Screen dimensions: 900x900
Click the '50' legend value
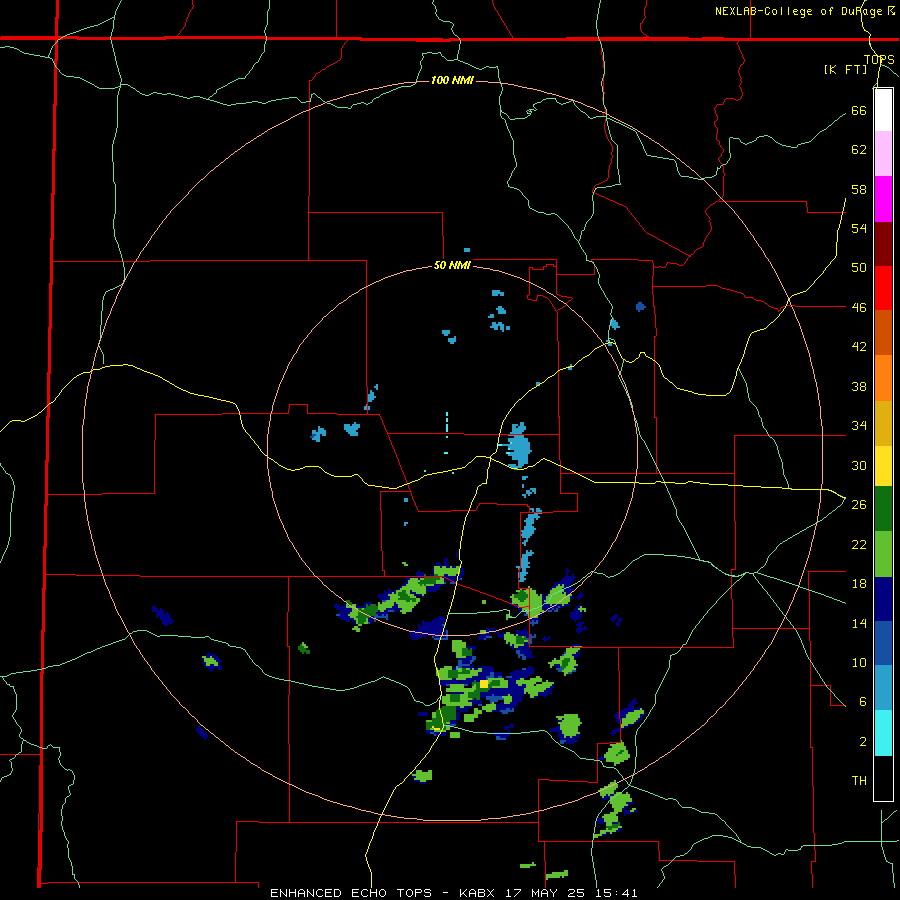[x=859, y=268]
